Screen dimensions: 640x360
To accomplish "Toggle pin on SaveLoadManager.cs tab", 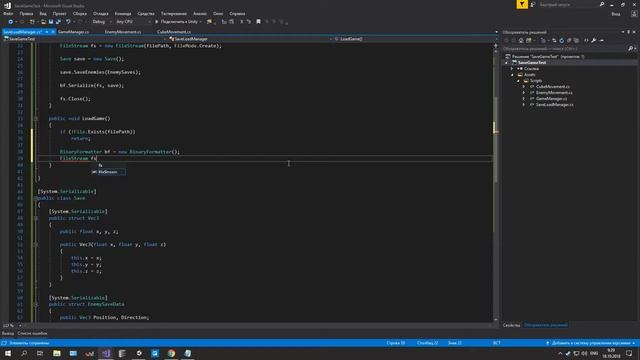I will tap(47, 32).
